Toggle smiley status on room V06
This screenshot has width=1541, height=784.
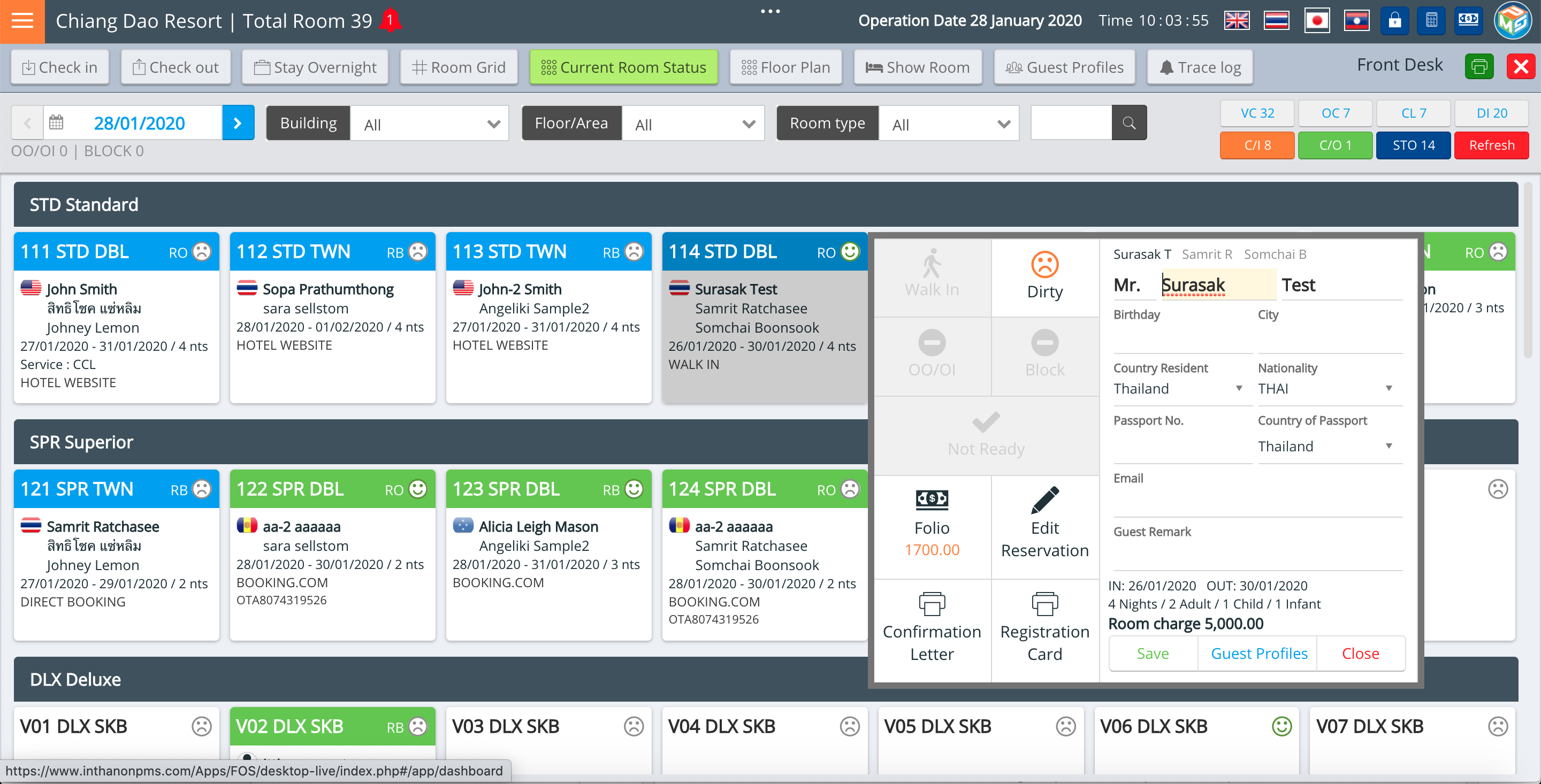(x=1281, y=726)
